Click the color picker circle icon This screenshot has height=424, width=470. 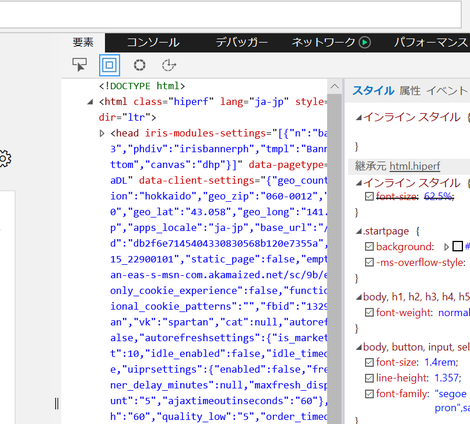pyautogui.click(x=139, y=65)
